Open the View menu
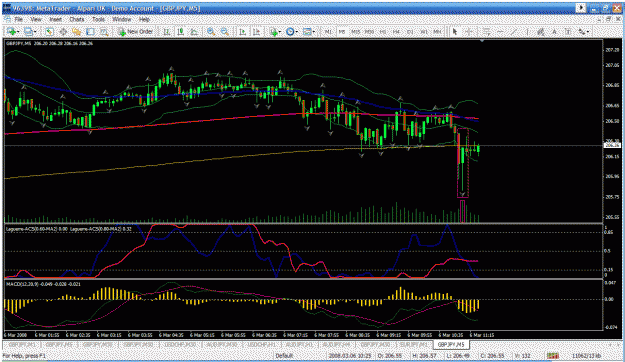 [36, 19]
